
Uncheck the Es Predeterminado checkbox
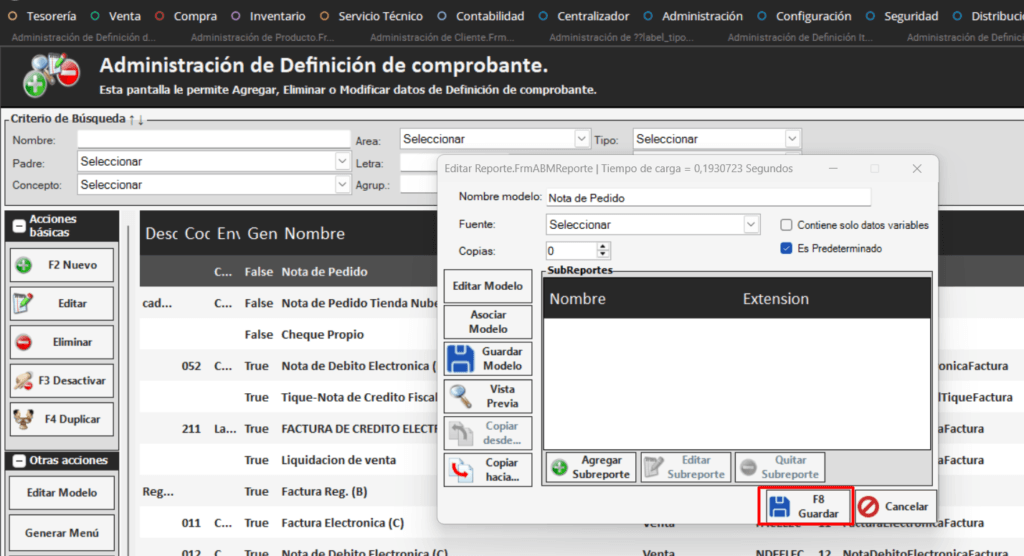(x=786, y=248)
